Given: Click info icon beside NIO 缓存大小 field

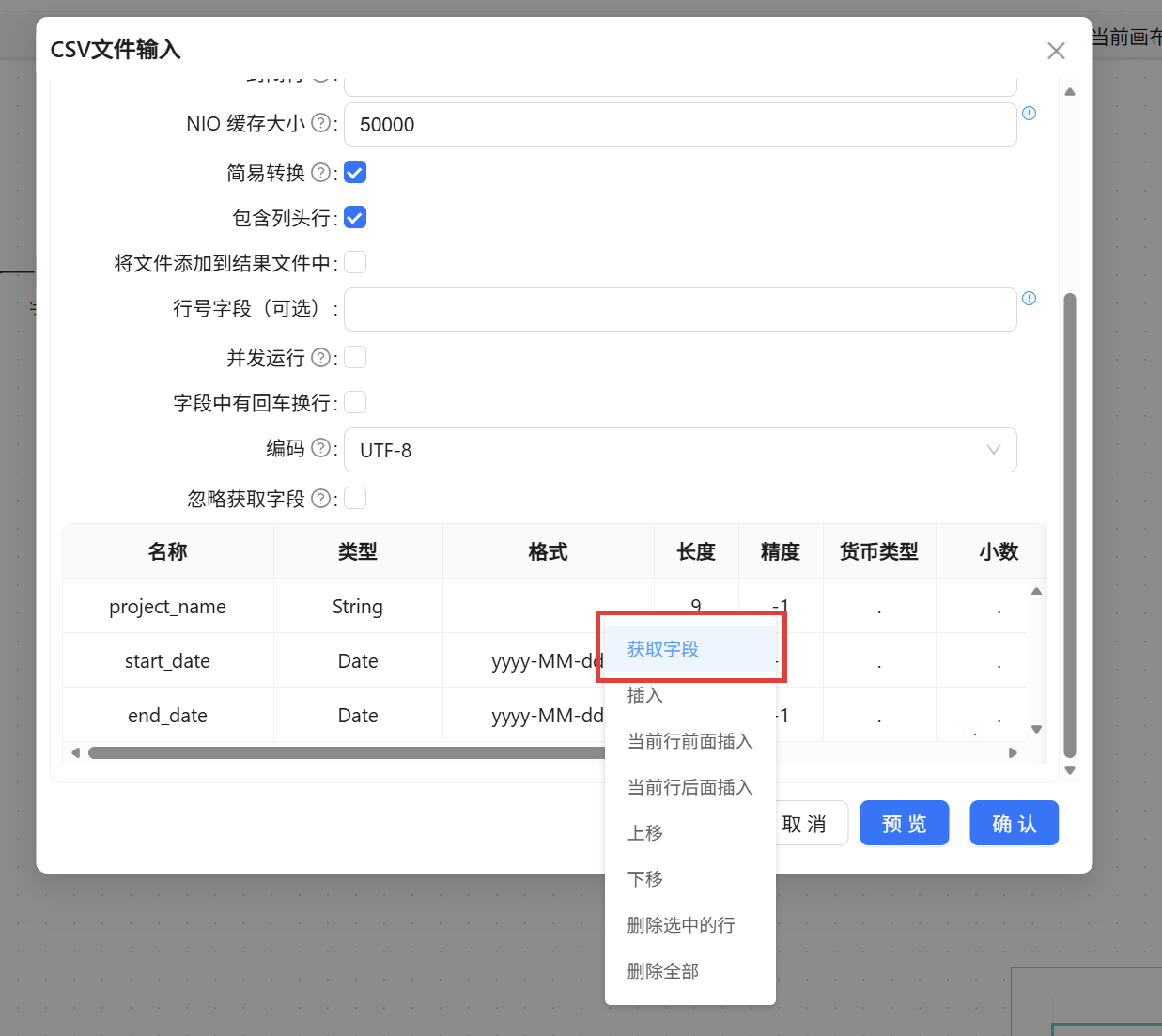Looking at the screenshot, I should (1029, 114).
